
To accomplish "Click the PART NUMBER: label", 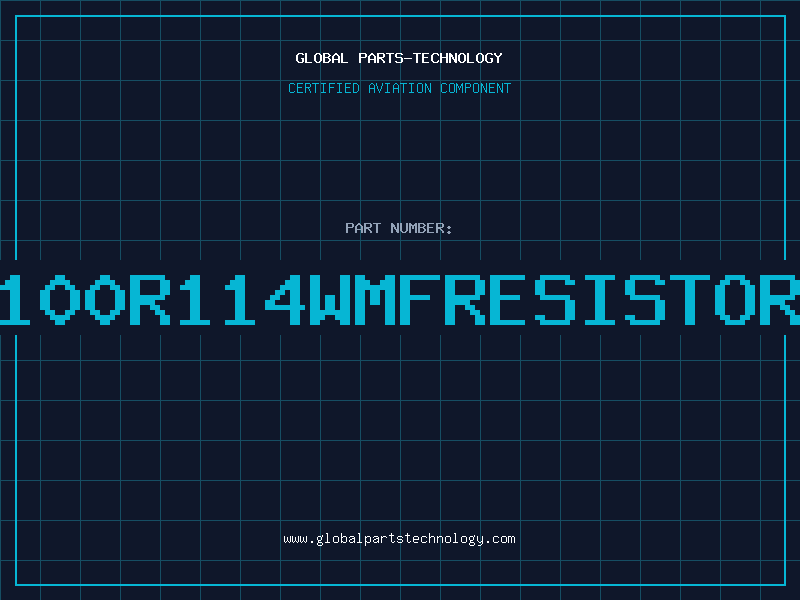I will (x=399, y=228).
